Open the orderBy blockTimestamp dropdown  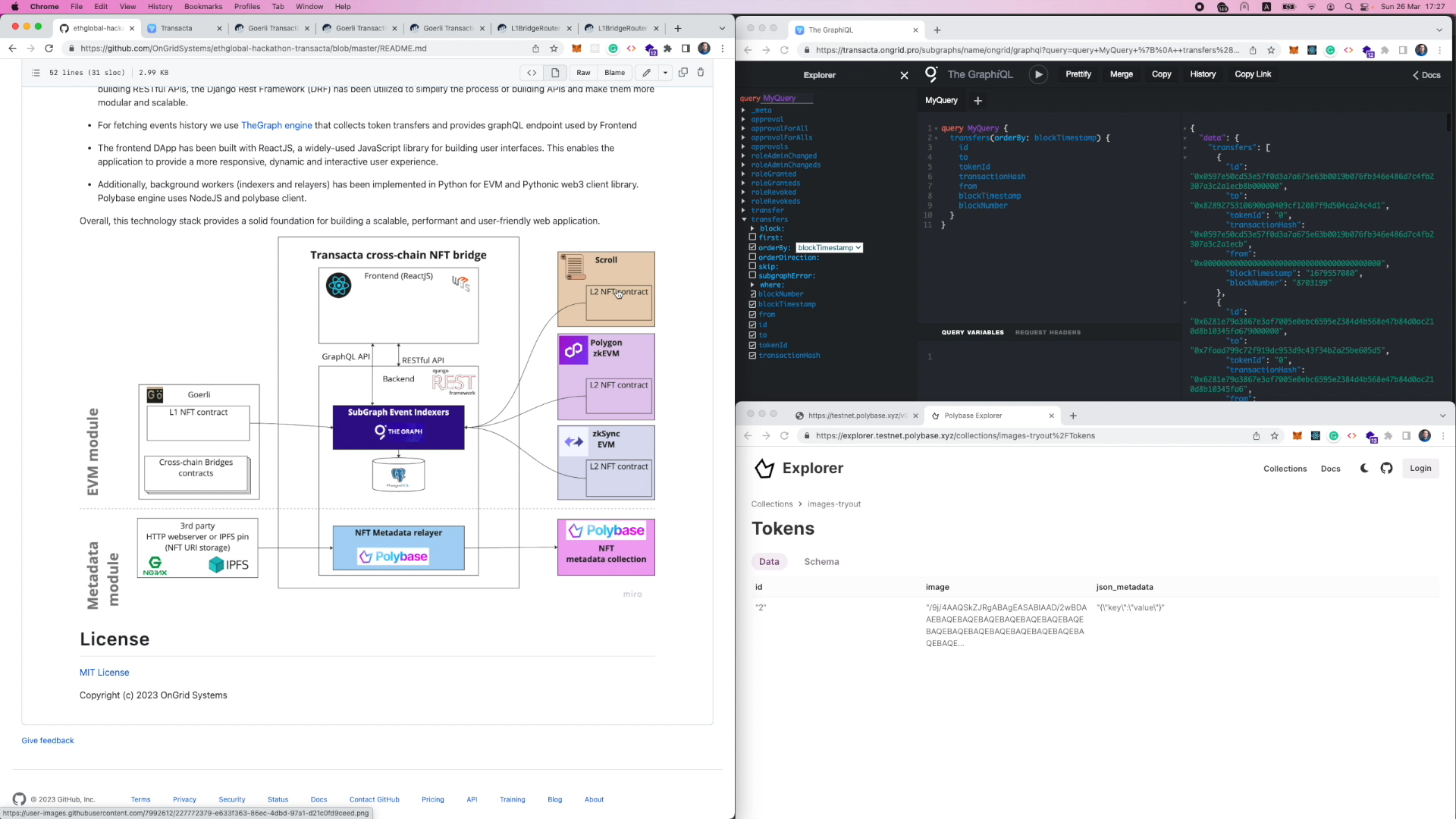[829, 248]
